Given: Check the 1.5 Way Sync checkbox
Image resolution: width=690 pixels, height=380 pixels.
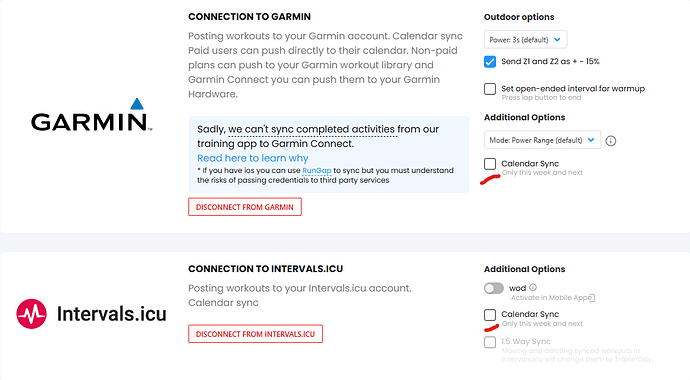Looking at the screenshot, I should [490, 342].
